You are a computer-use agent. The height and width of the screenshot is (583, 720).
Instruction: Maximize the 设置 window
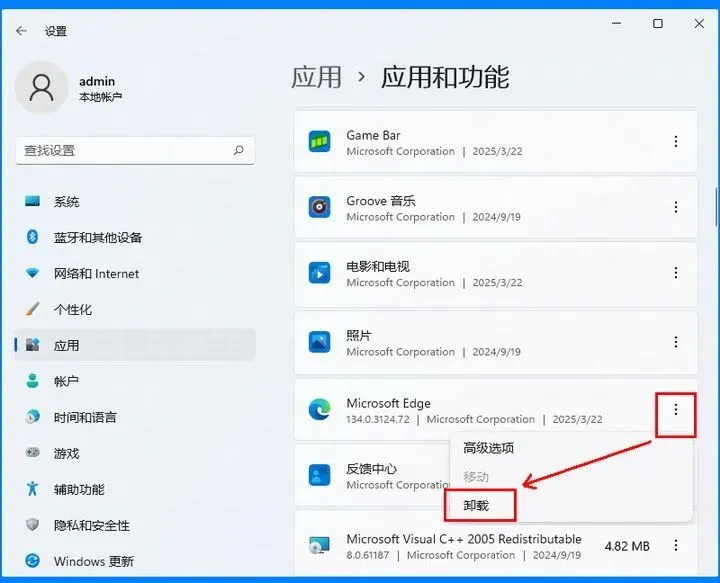(x=658, y=23)
